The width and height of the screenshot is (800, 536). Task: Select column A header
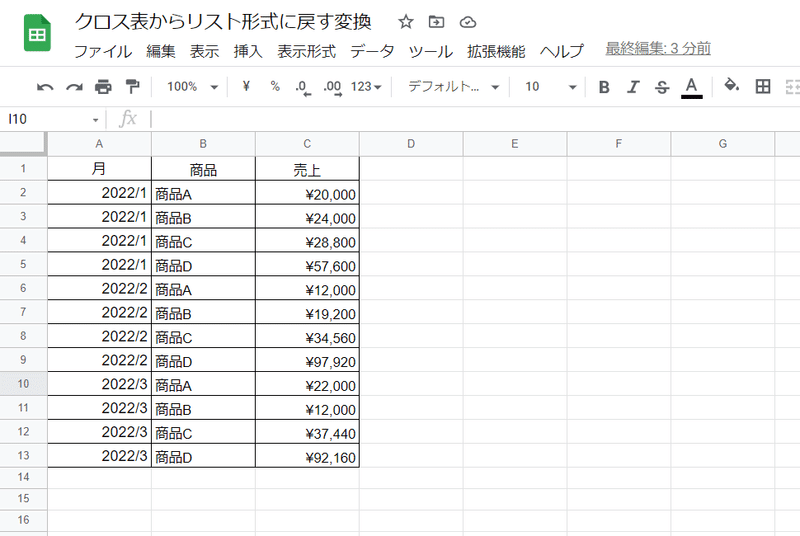[x=99, y=144]
